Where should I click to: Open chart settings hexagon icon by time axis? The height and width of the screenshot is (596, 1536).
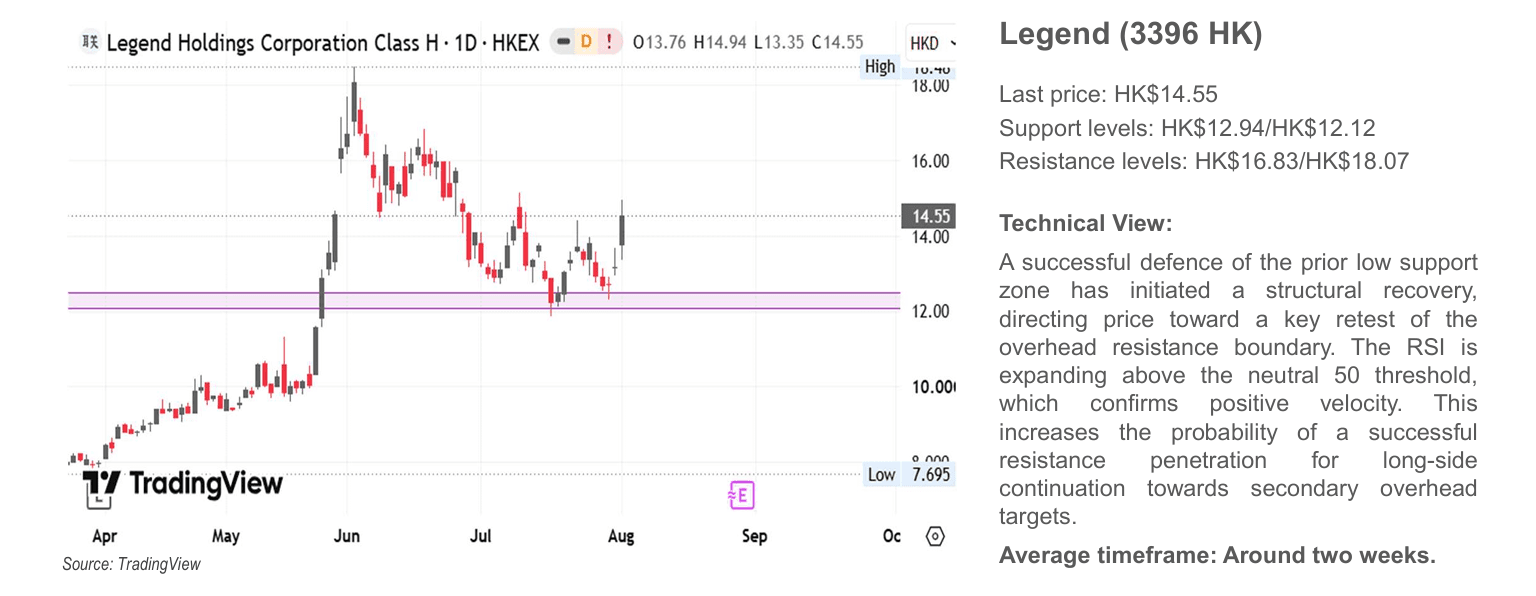tap(935, 536)
